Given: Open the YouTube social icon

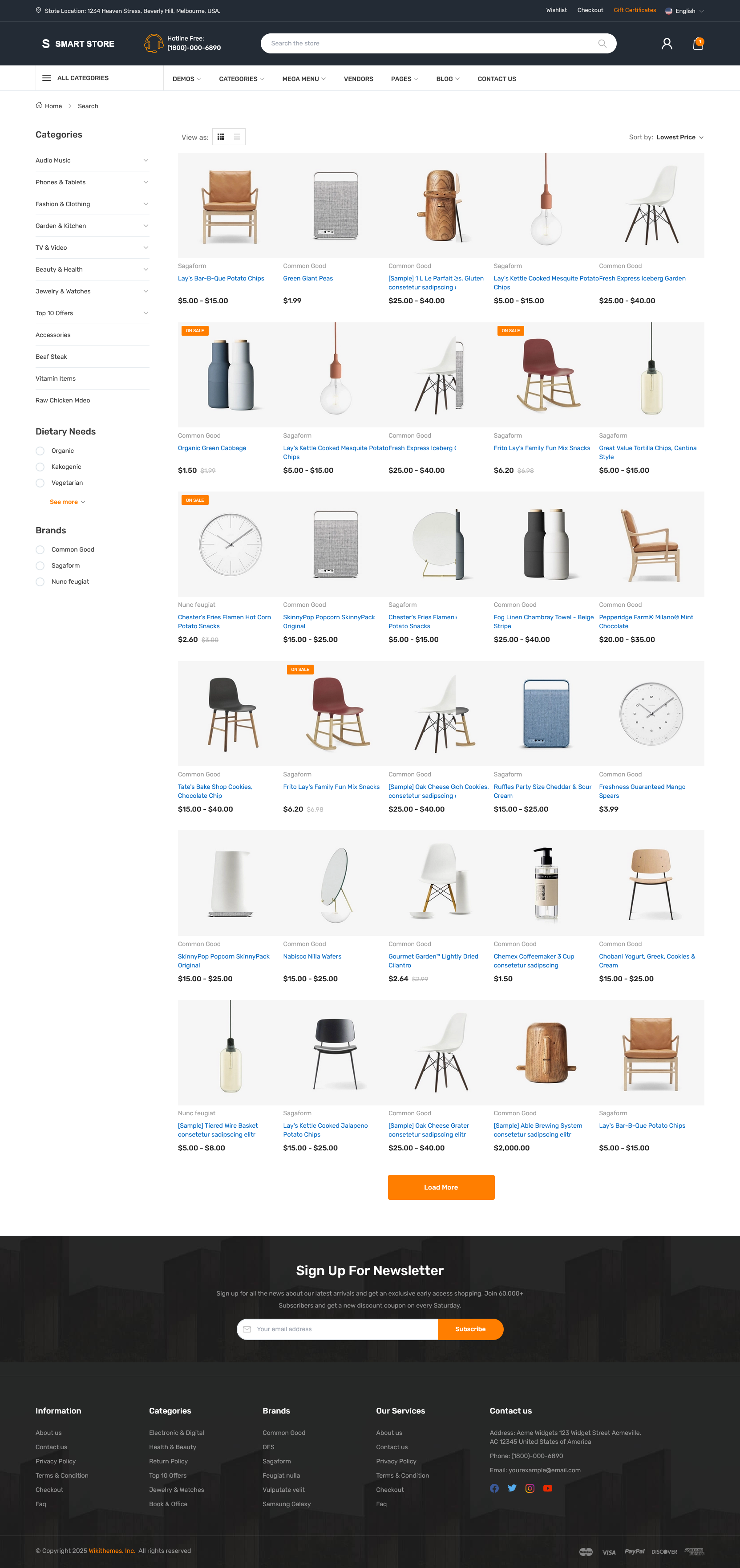Looking at the screenshot, I should tap(548, 1488).
